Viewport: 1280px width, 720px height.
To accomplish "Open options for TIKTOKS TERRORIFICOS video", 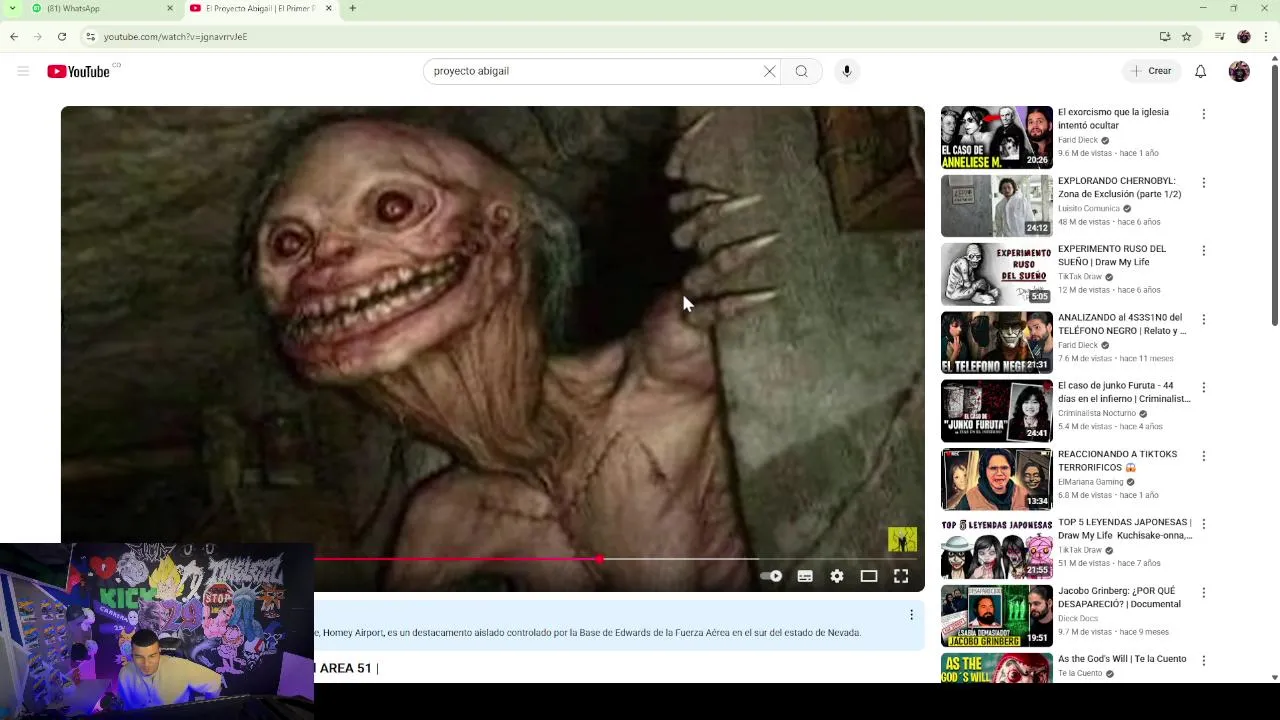I will point(1204,456).
